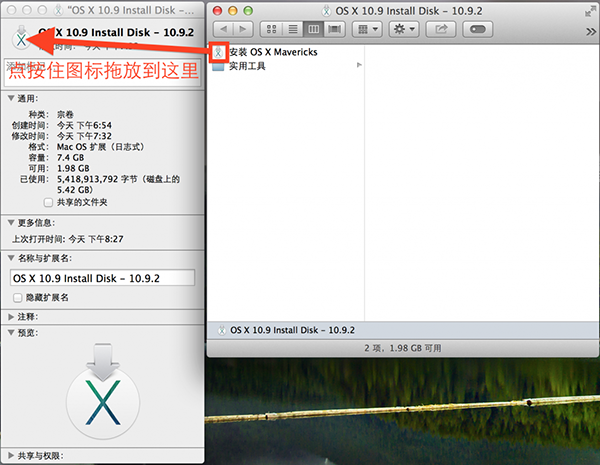
Task: Click the 上次打开时间 今天 下午8:27 line
Action: pyautogui.click(x=68, y=239)
